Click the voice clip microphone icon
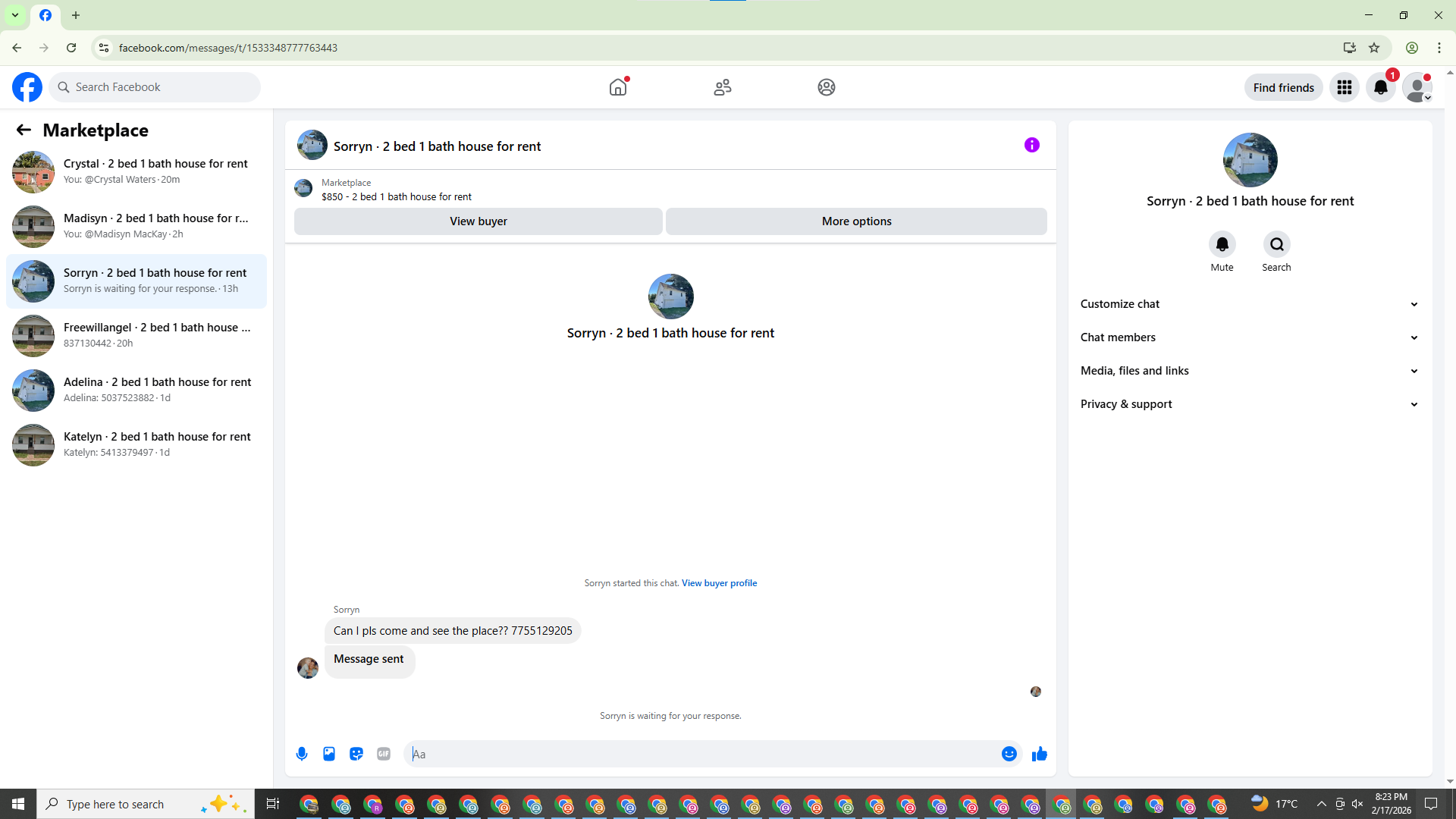1456x819 pixels. point(302,754)
